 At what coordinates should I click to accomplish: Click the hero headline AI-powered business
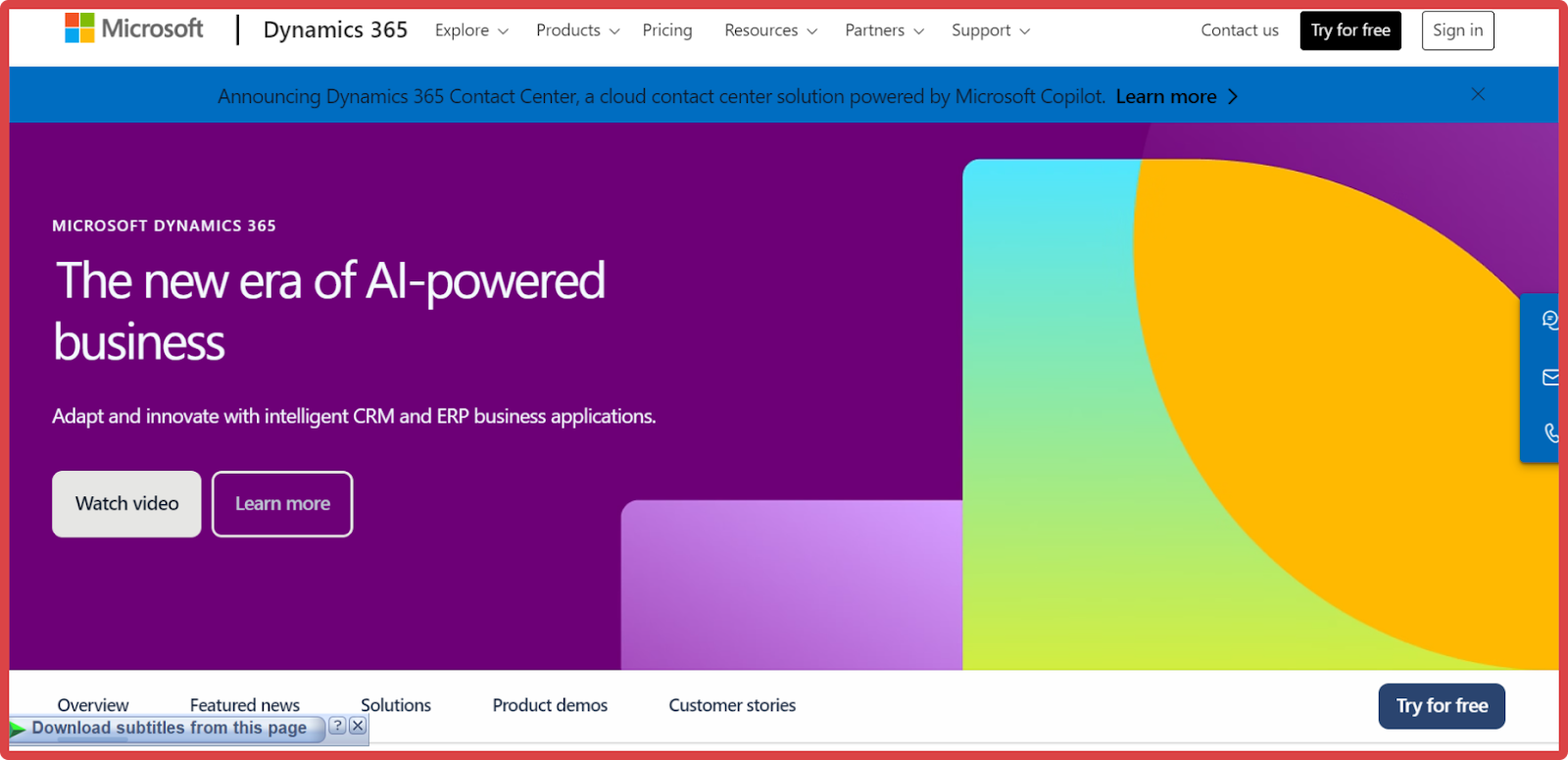[x=329, y=311]
